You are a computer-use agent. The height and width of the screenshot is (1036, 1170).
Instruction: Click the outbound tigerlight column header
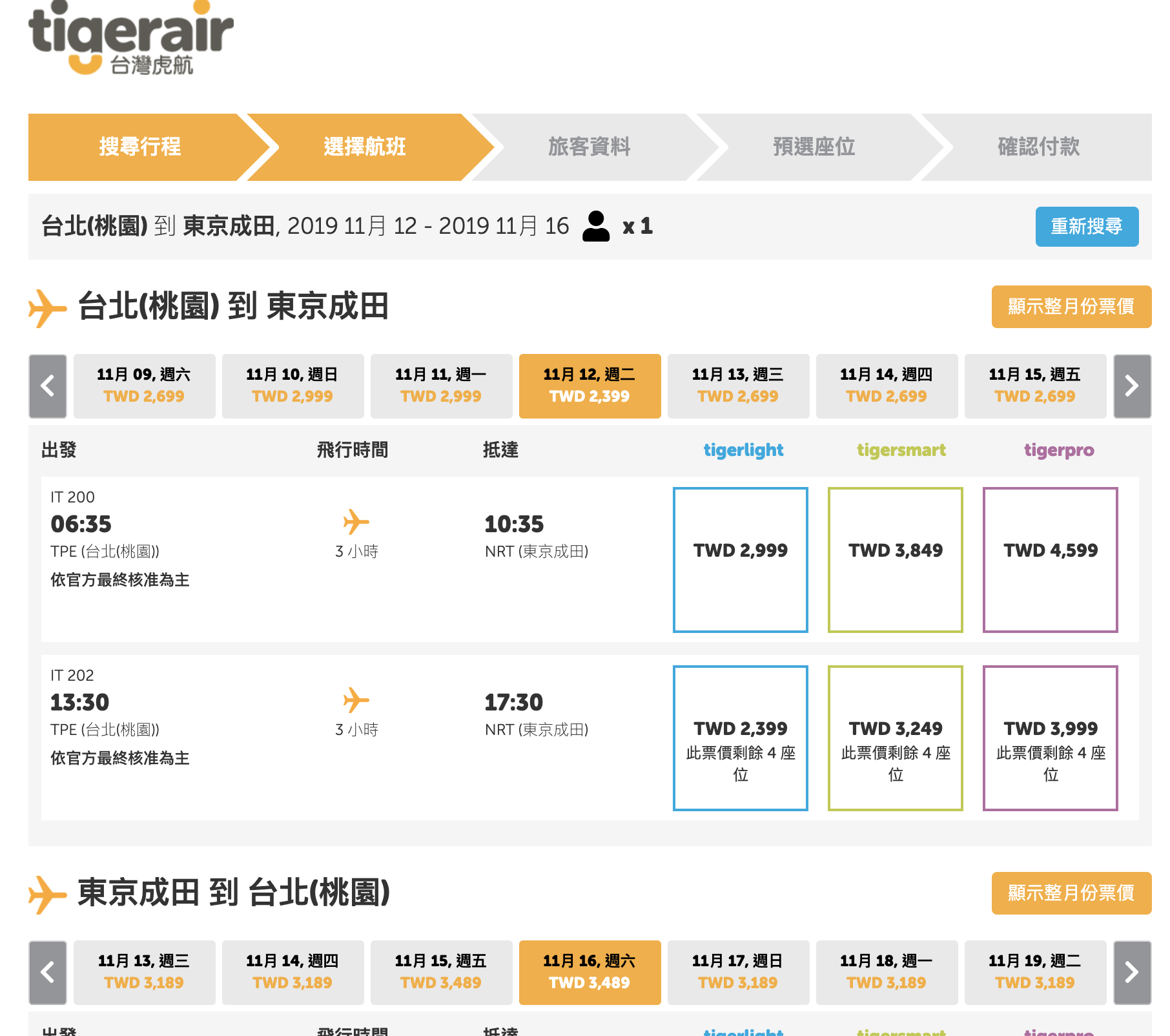[x=744, y=450]
